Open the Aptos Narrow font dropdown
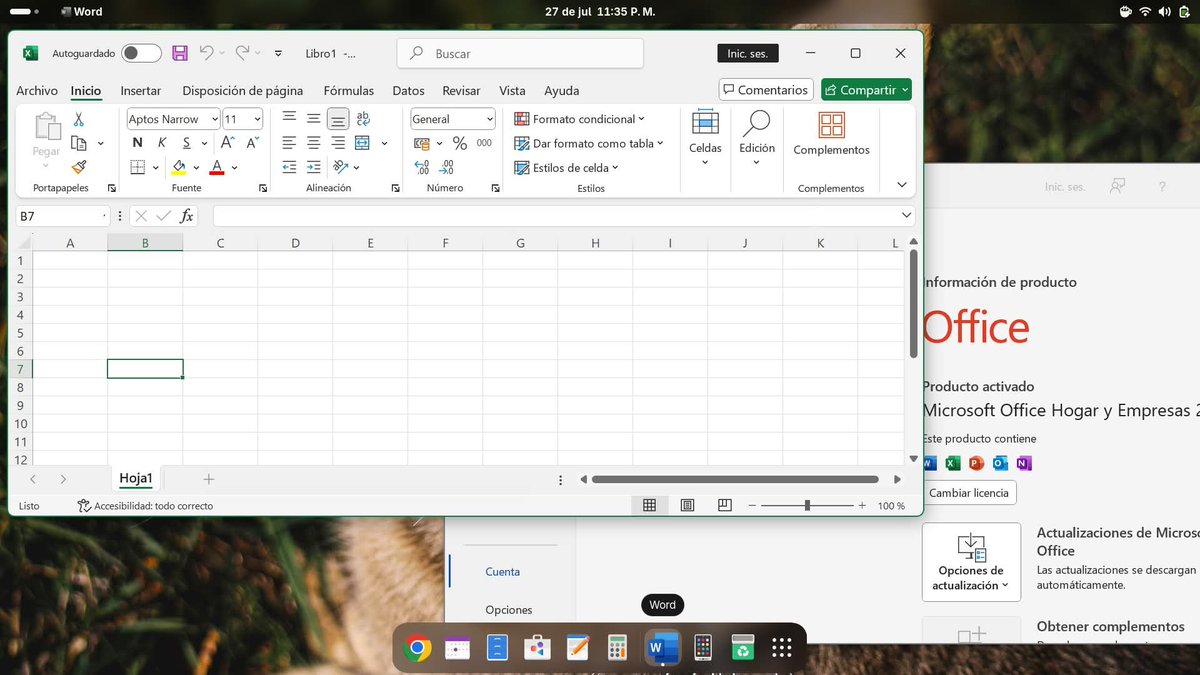This screenshot has width=1200, height=675. [x=214, y=119]
